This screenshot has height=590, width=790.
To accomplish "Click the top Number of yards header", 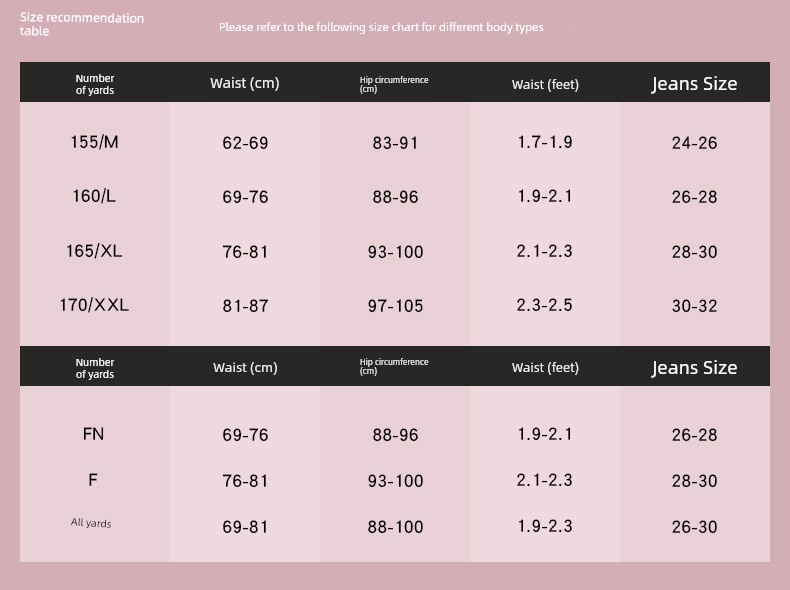I will click(x=95, y=84).
